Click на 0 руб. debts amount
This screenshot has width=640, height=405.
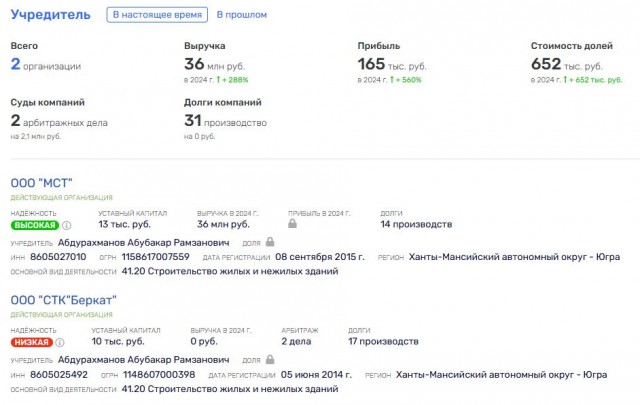200,136
